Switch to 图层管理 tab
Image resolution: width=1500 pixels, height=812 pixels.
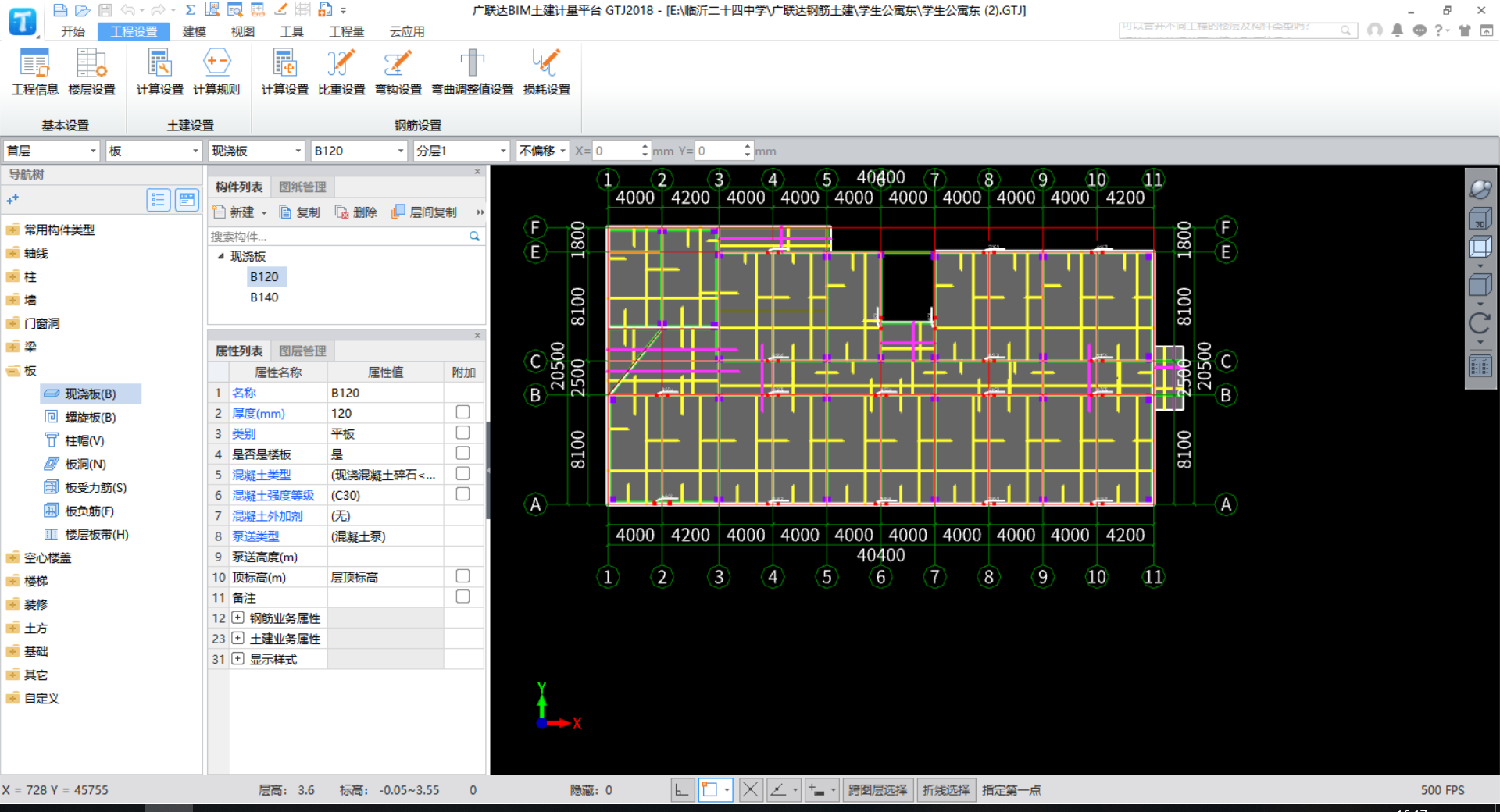pos(302,351)
